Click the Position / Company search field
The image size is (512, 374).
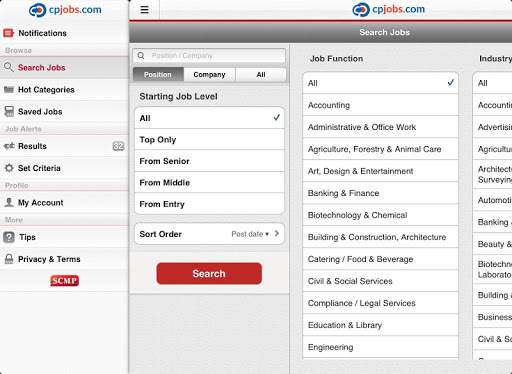[209, 55]
